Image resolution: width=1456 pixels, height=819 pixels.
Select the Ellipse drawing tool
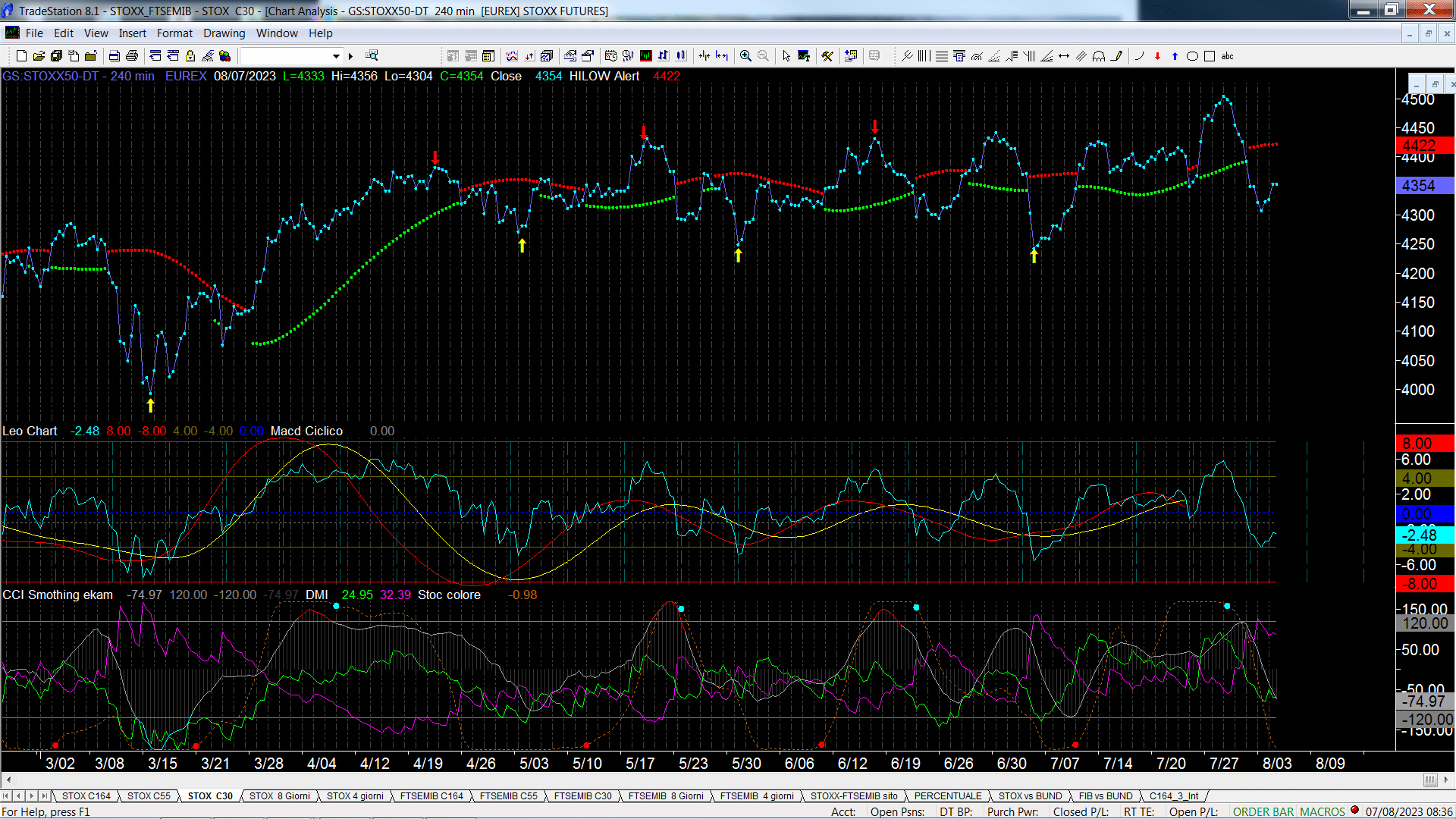[x=1192, y=56]
